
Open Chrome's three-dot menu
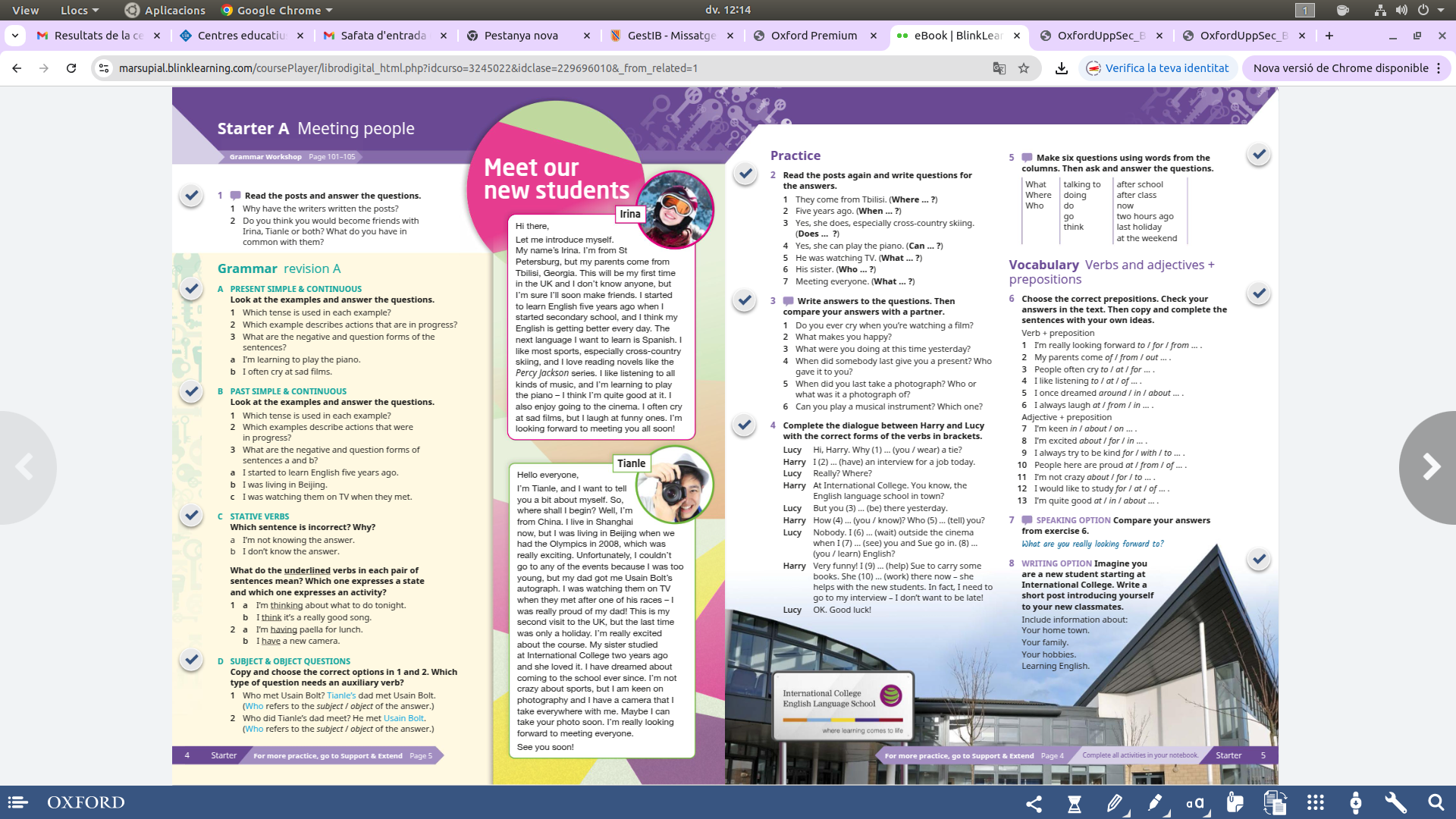tap(1439, 68)
